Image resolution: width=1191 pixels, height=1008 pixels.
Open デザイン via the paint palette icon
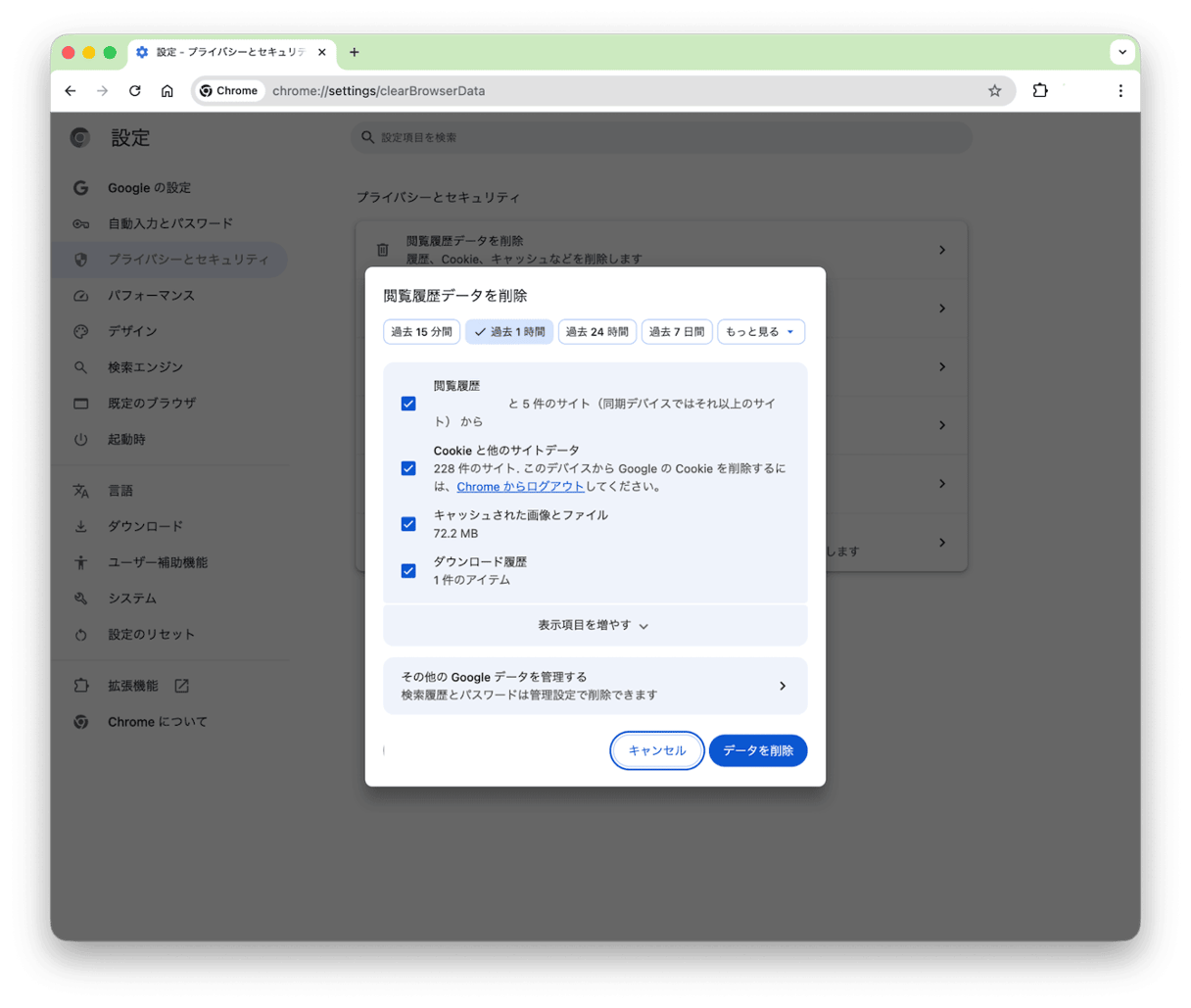[80, 331]
